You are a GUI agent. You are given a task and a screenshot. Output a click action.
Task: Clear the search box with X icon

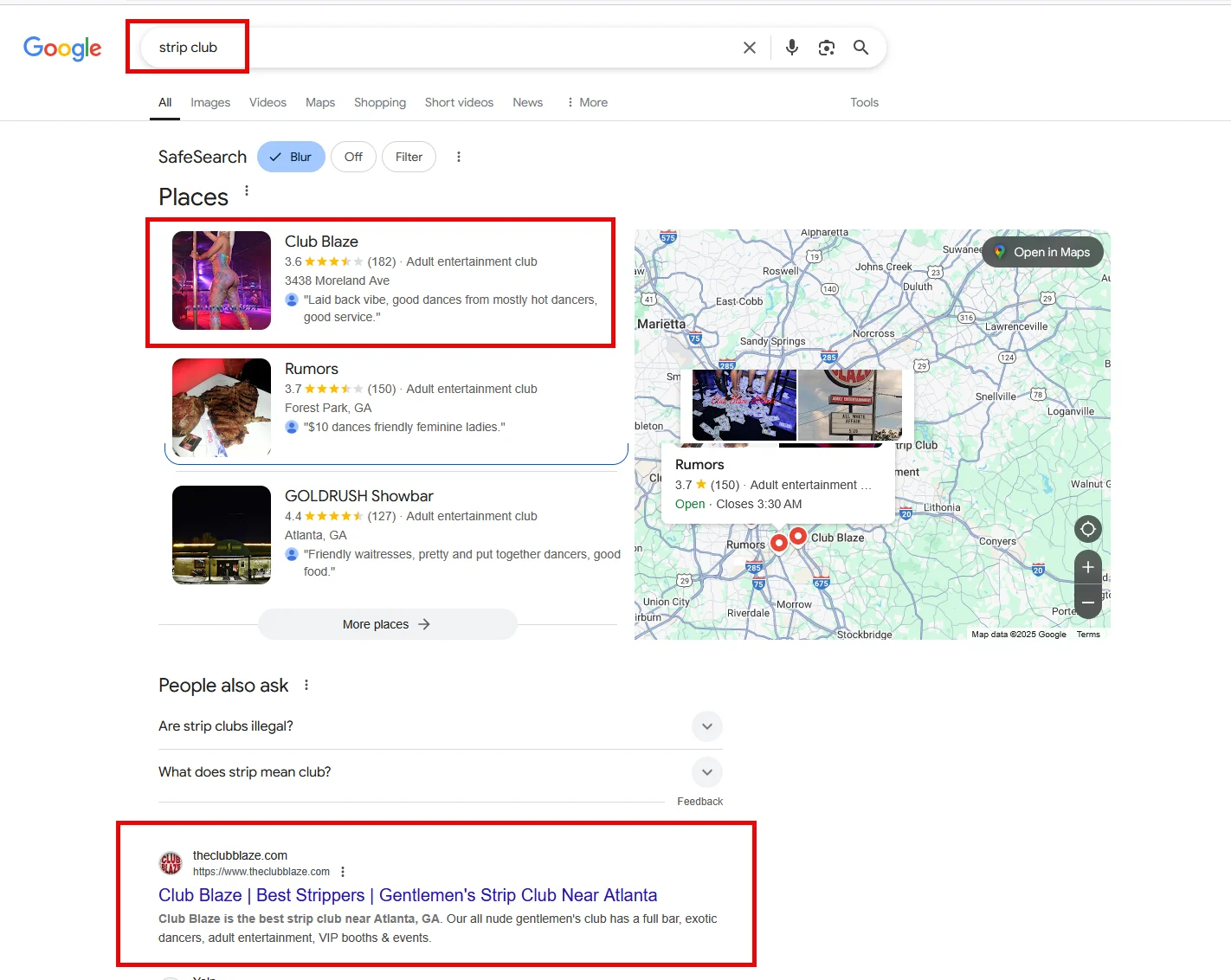[750, 48]
